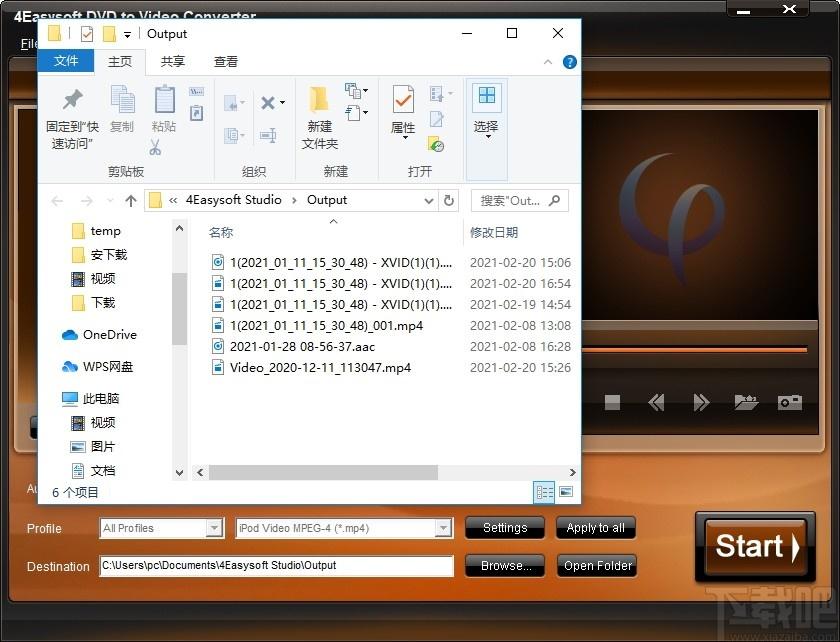Click the Browse... button
The height and width of the screenshot is (642, 840).
505,565
